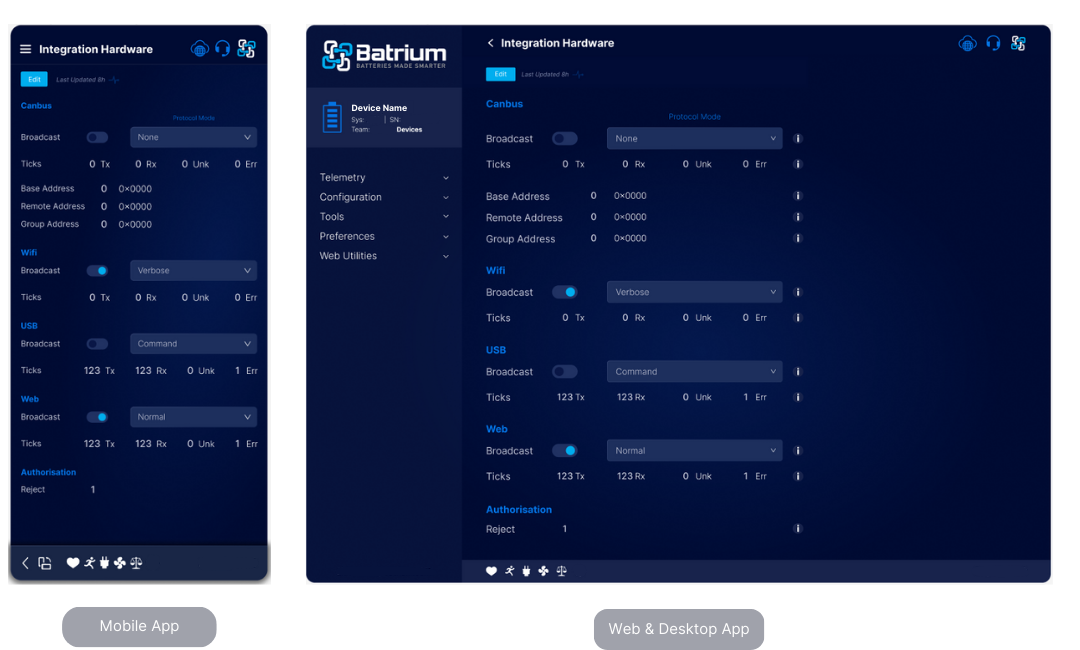
Task: Click mobile Remote Address value 0x0000
Action: point(135,206)
